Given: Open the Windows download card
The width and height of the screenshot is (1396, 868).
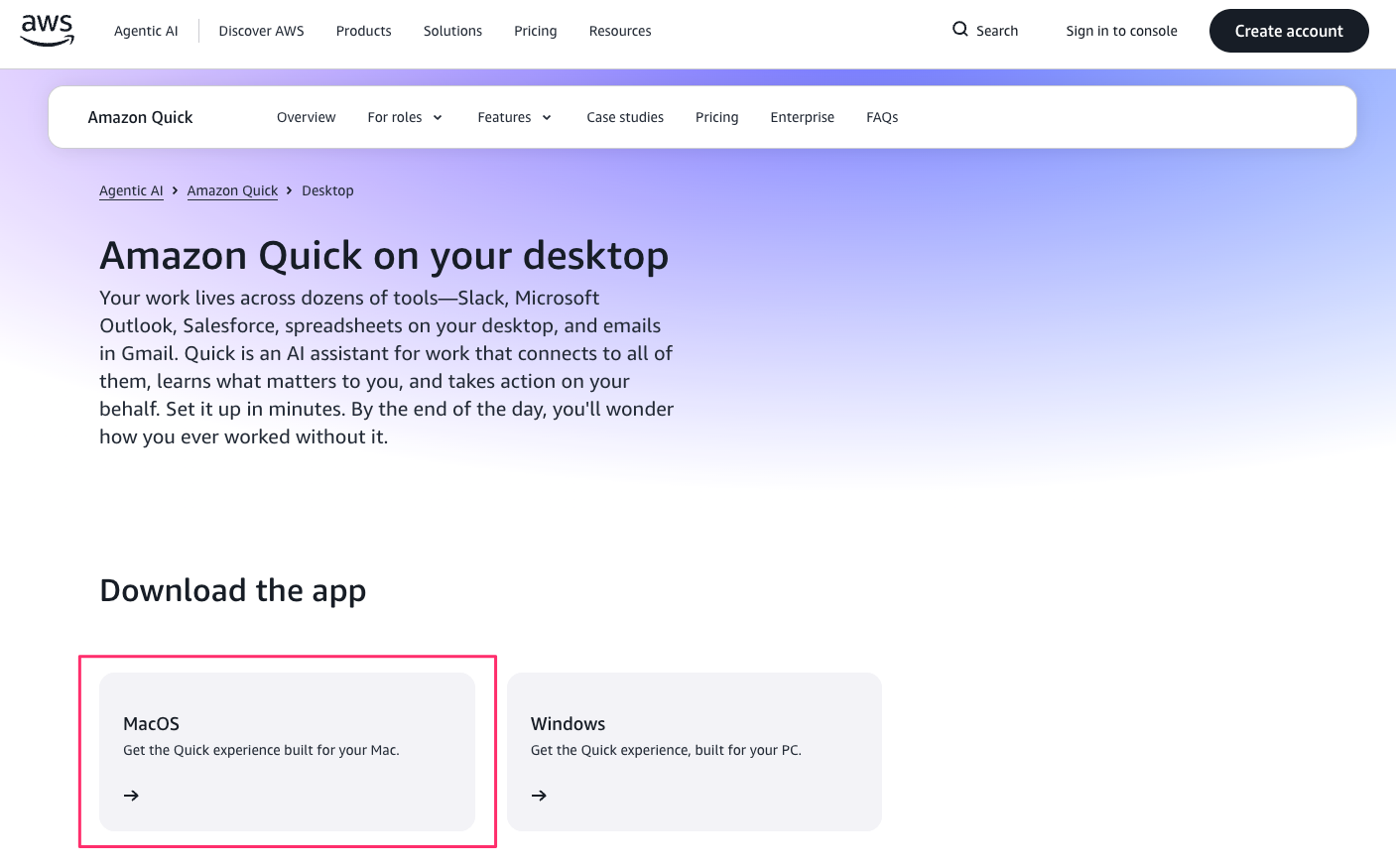Looking at the screenshot, I should tap(695, 752).
